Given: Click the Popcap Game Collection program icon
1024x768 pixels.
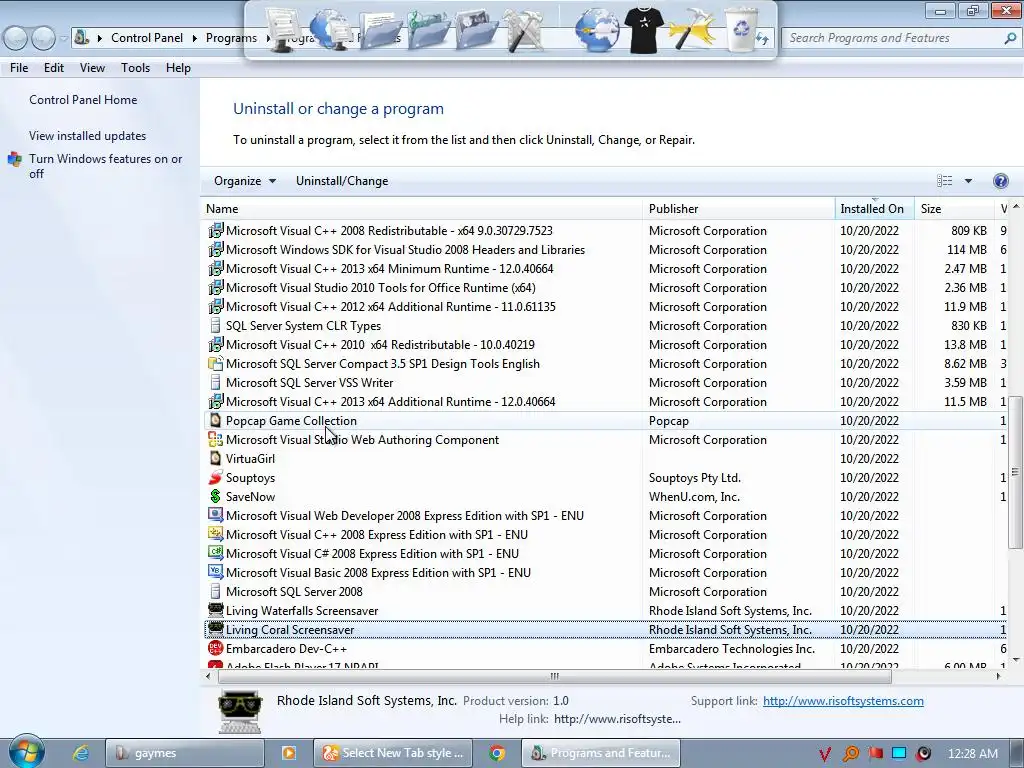Looking at the screenshot, I should click(x=215, y=420).
